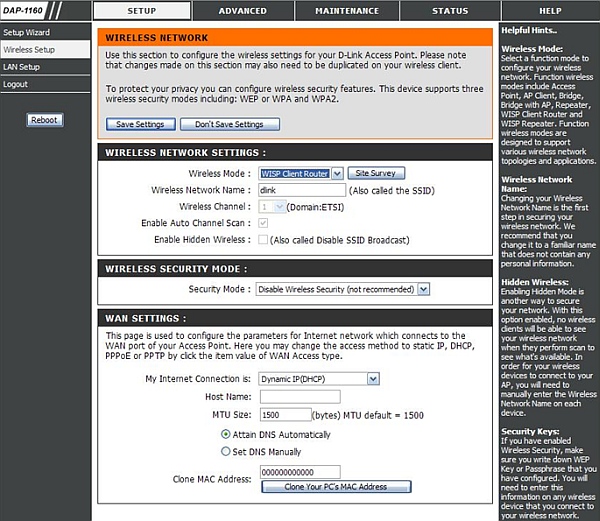This screenshot has height=521, width=600.
Task: Expand My Internet Connection dropdown
Action: (x=318, y=379)
